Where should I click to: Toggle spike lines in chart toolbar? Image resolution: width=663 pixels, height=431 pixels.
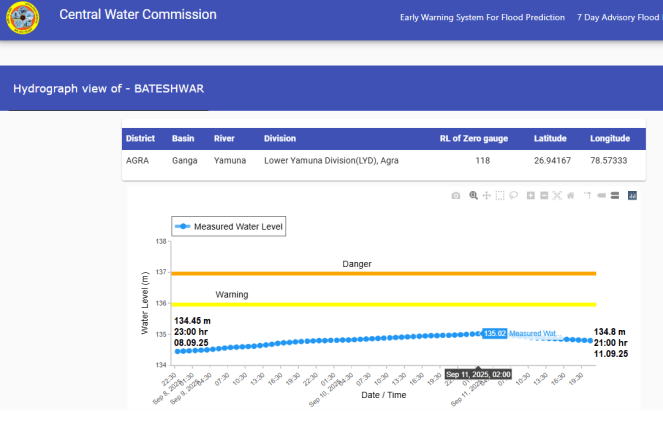(x=588, y=196)
